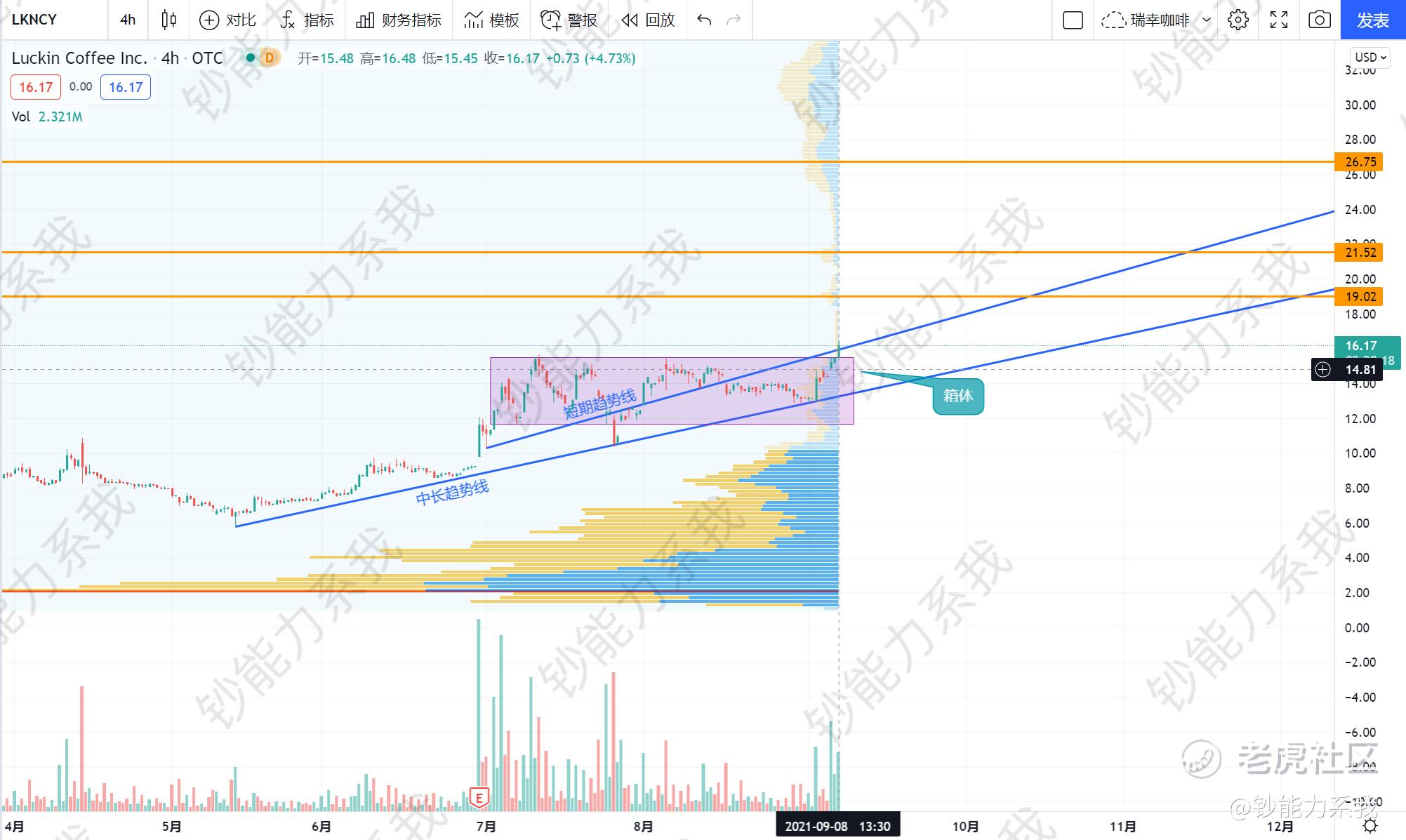The width and height of the screenshot is (1406, 840).
Task: Open the USD currency dropdown
Action: pos(1369,58)
